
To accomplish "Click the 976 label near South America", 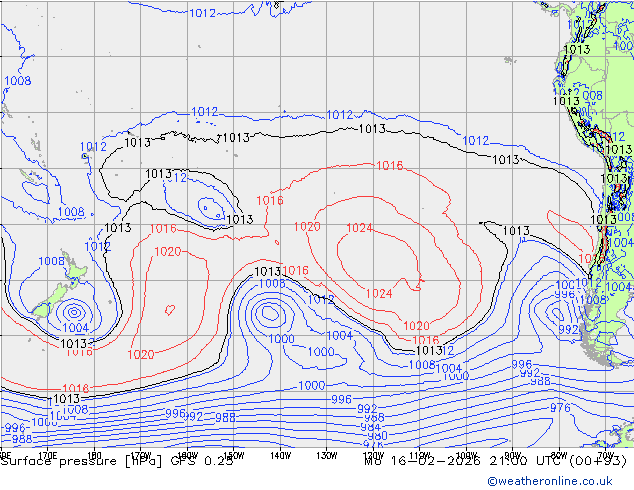I will [560, 408].
